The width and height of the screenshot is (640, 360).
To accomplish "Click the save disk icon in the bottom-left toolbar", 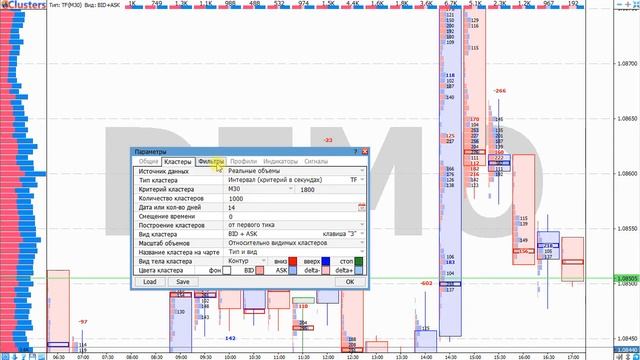I will tap(33, 357).
